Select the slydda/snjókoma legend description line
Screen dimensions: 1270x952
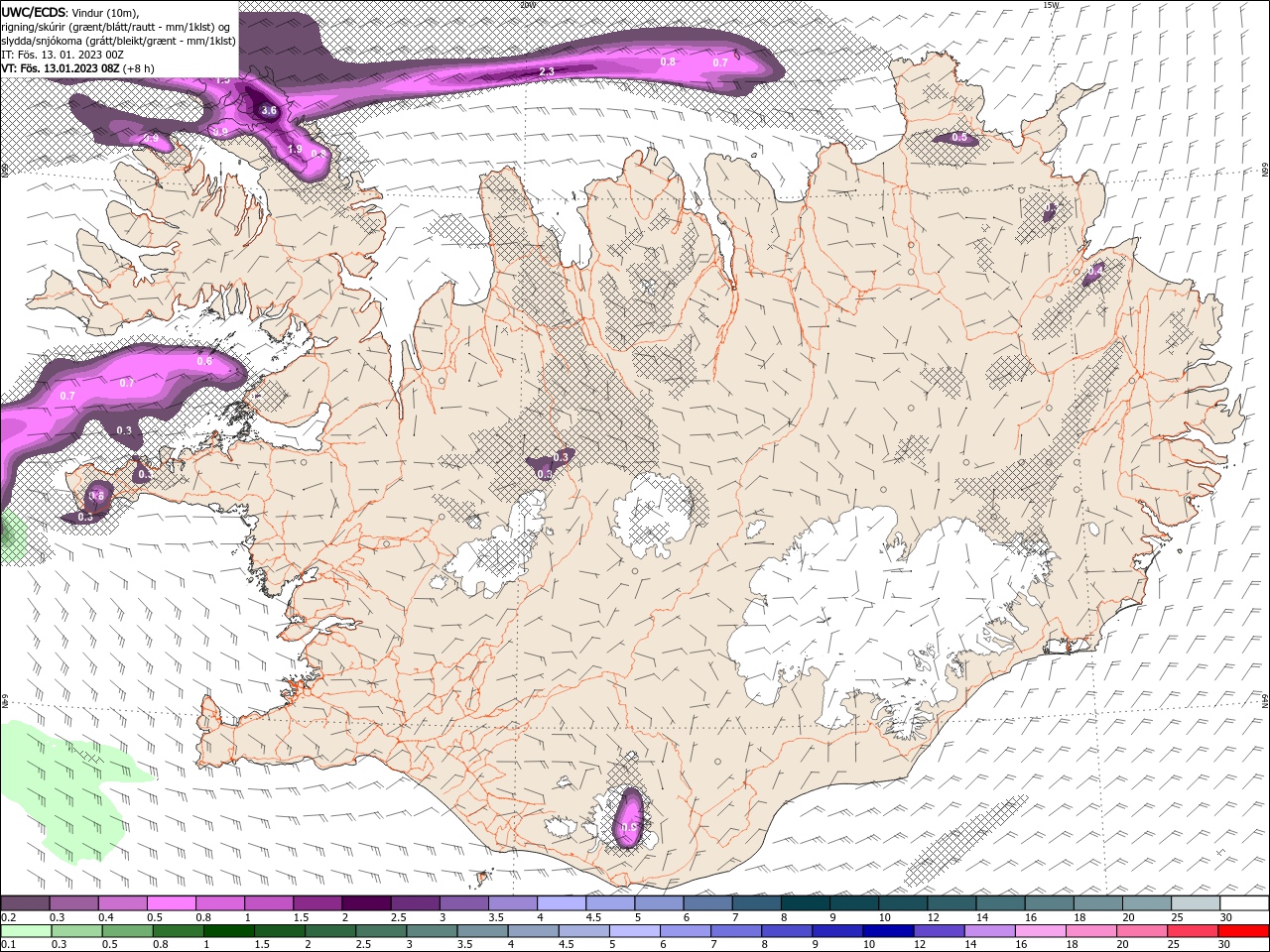click(x=119, y=41)
